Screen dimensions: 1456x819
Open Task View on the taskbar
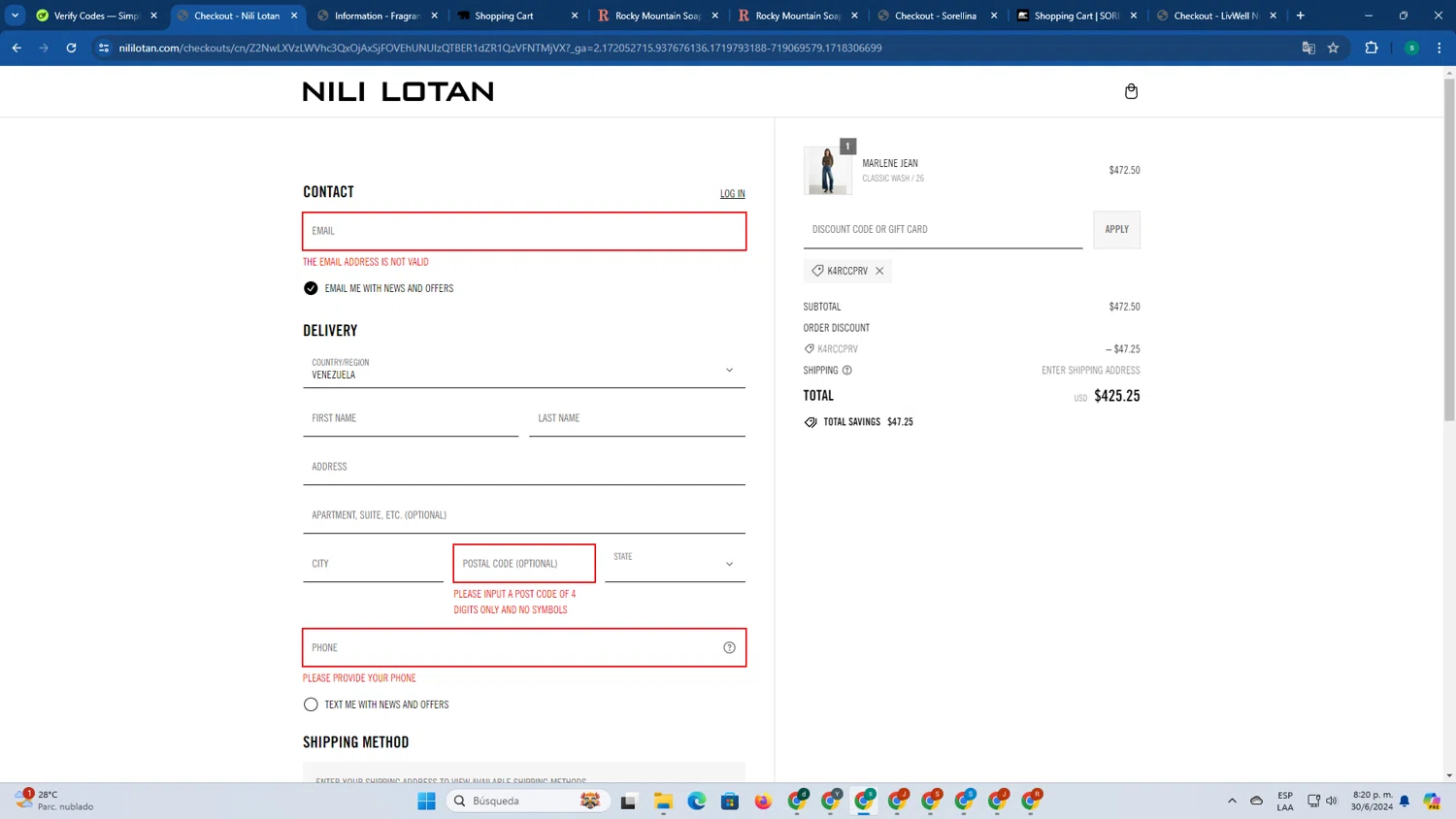click(628, 801)
